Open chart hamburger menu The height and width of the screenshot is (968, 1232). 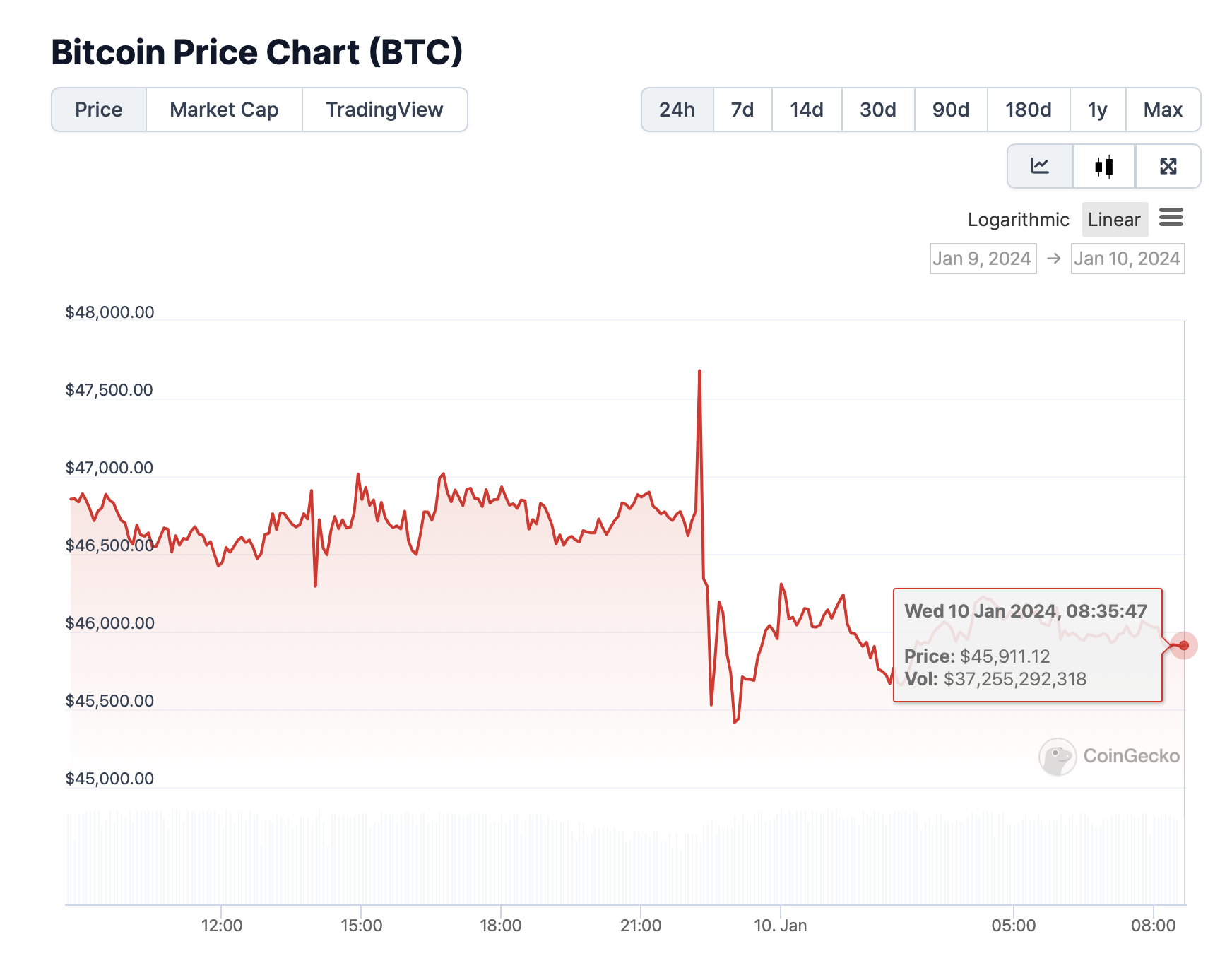pos(1171,218)
